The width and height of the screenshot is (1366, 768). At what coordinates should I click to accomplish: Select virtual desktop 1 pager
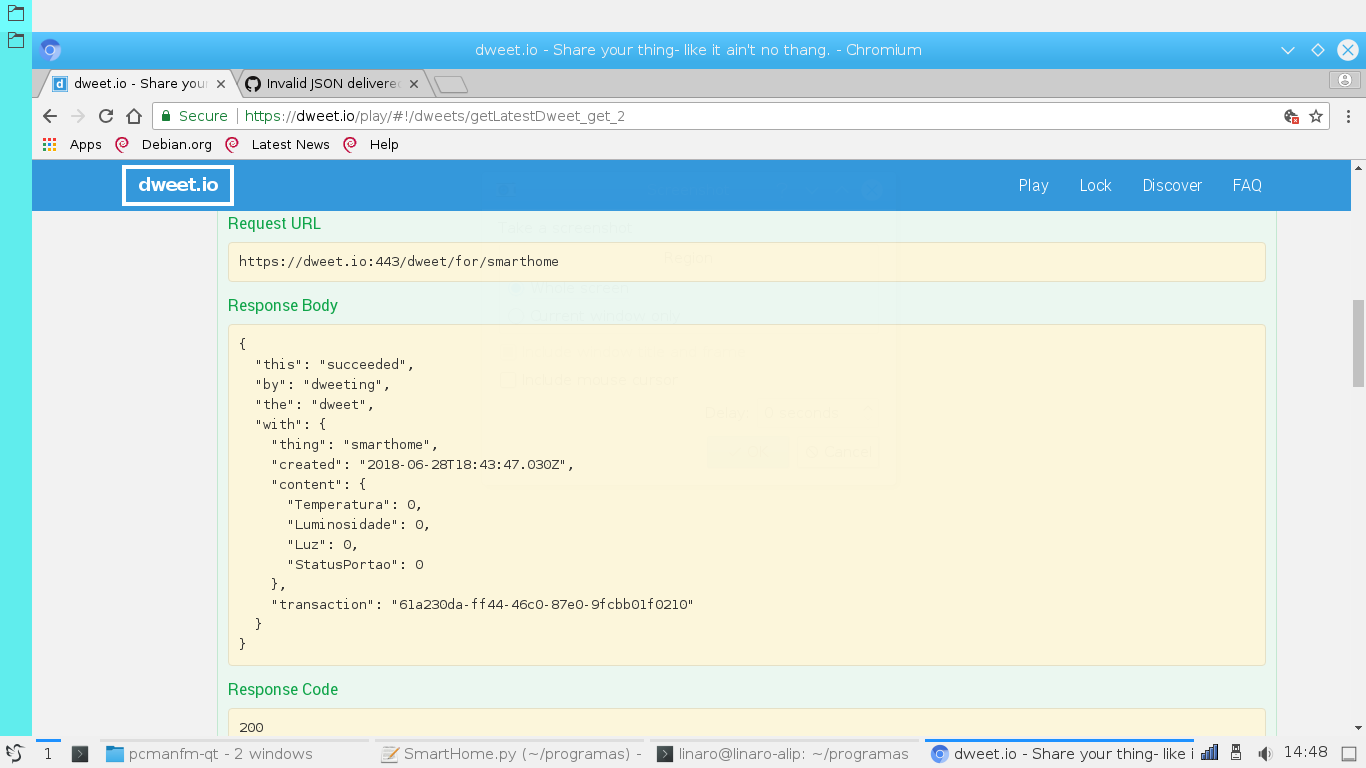pos(48,754)
